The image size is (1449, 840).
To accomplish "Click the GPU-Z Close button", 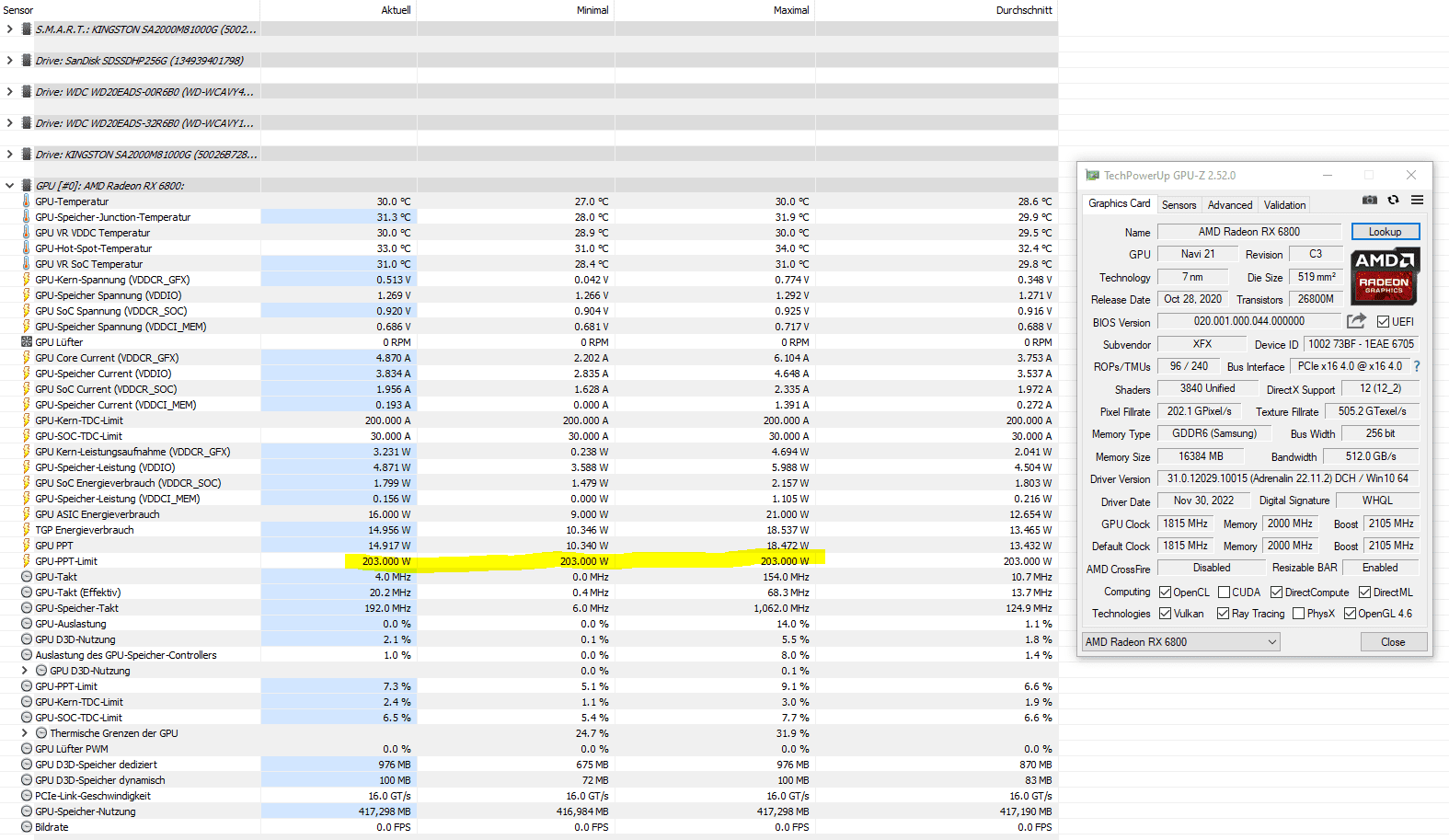I will pyautogui.click(x=1393, y=642).
